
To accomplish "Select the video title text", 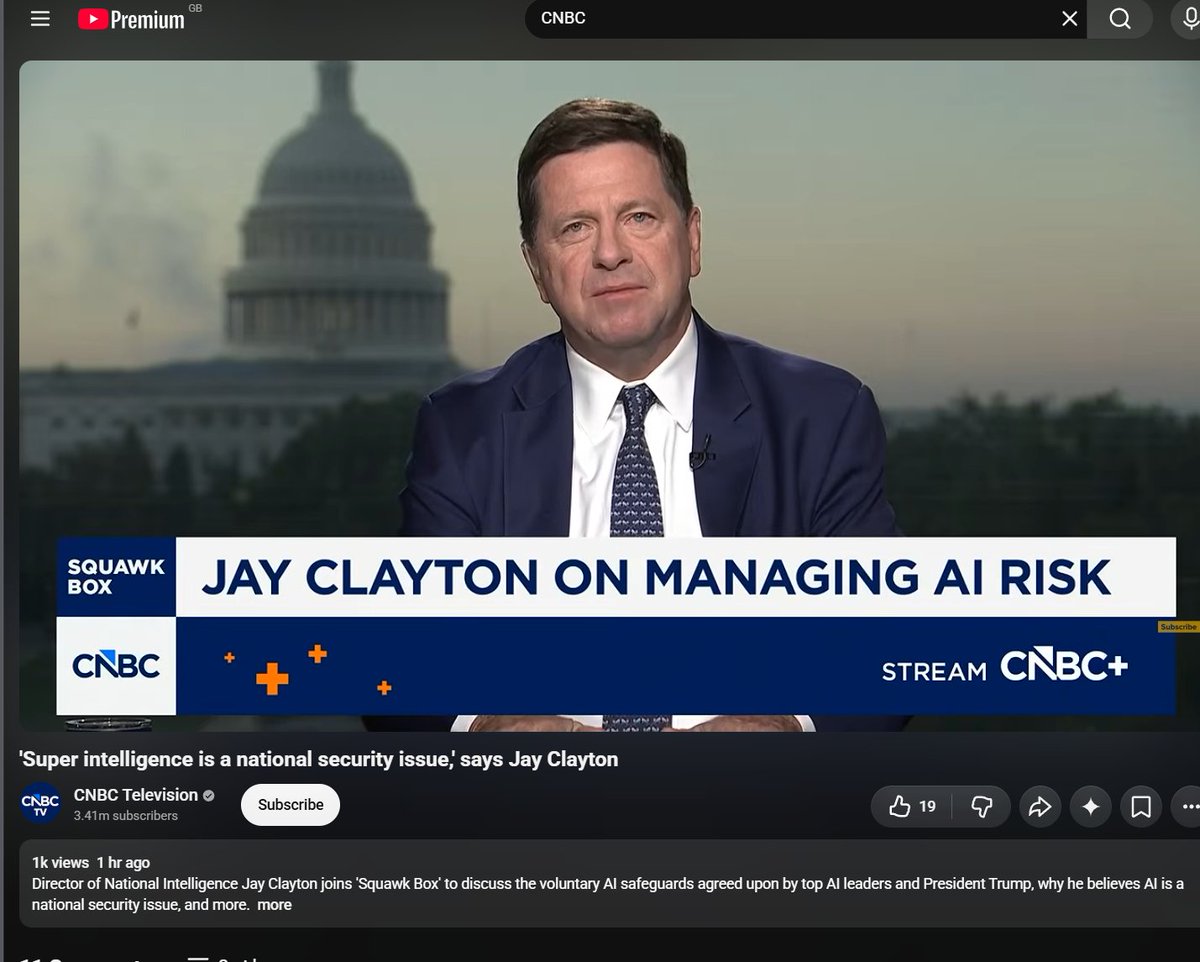I will pyautogui.click(x=319, y=759).
